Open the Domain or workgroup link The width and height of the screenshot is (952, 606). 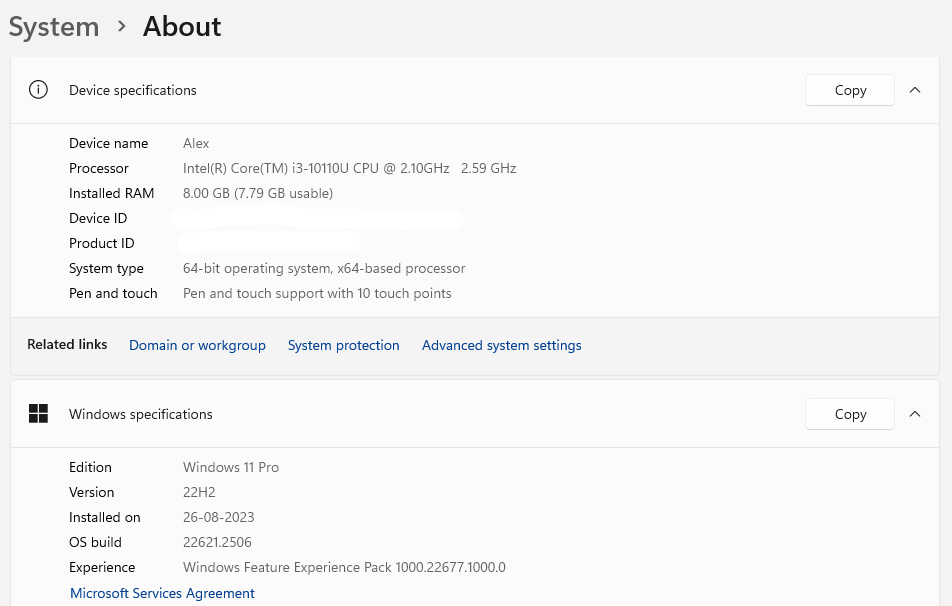[197, 345]
